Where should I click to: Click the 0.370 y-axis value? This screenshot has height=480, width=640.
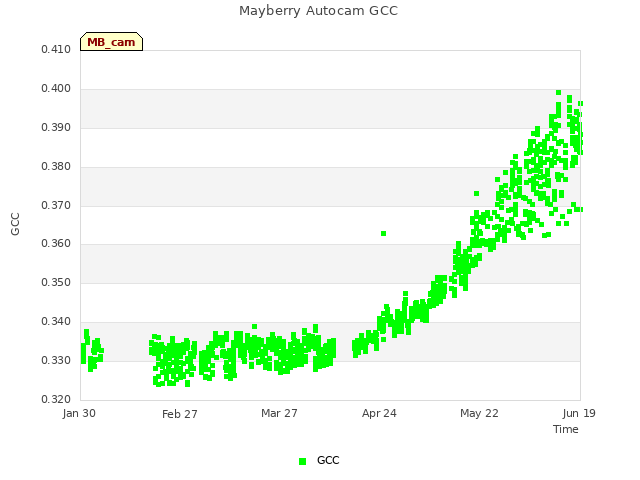click(x=56, y=205)
